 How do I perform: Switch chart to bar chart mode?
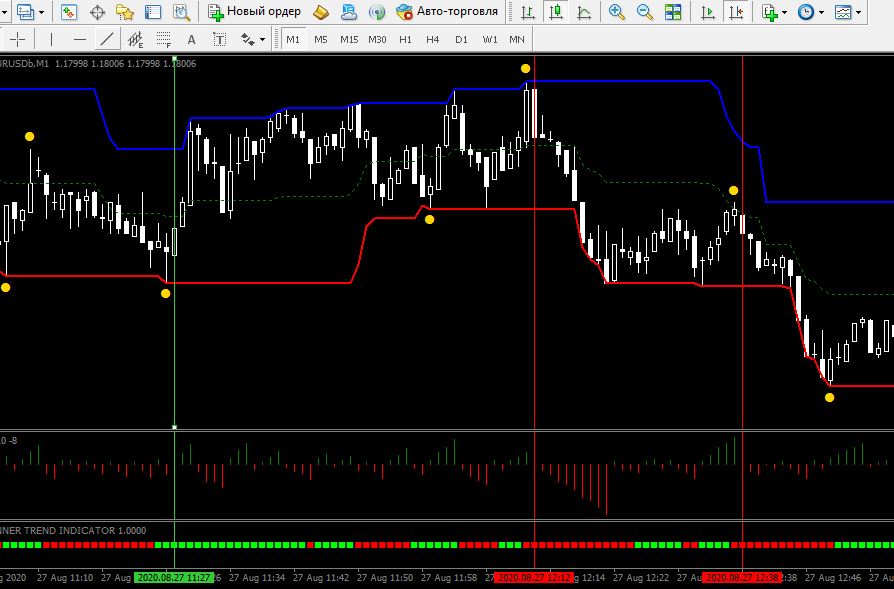(x=528, y=11)
